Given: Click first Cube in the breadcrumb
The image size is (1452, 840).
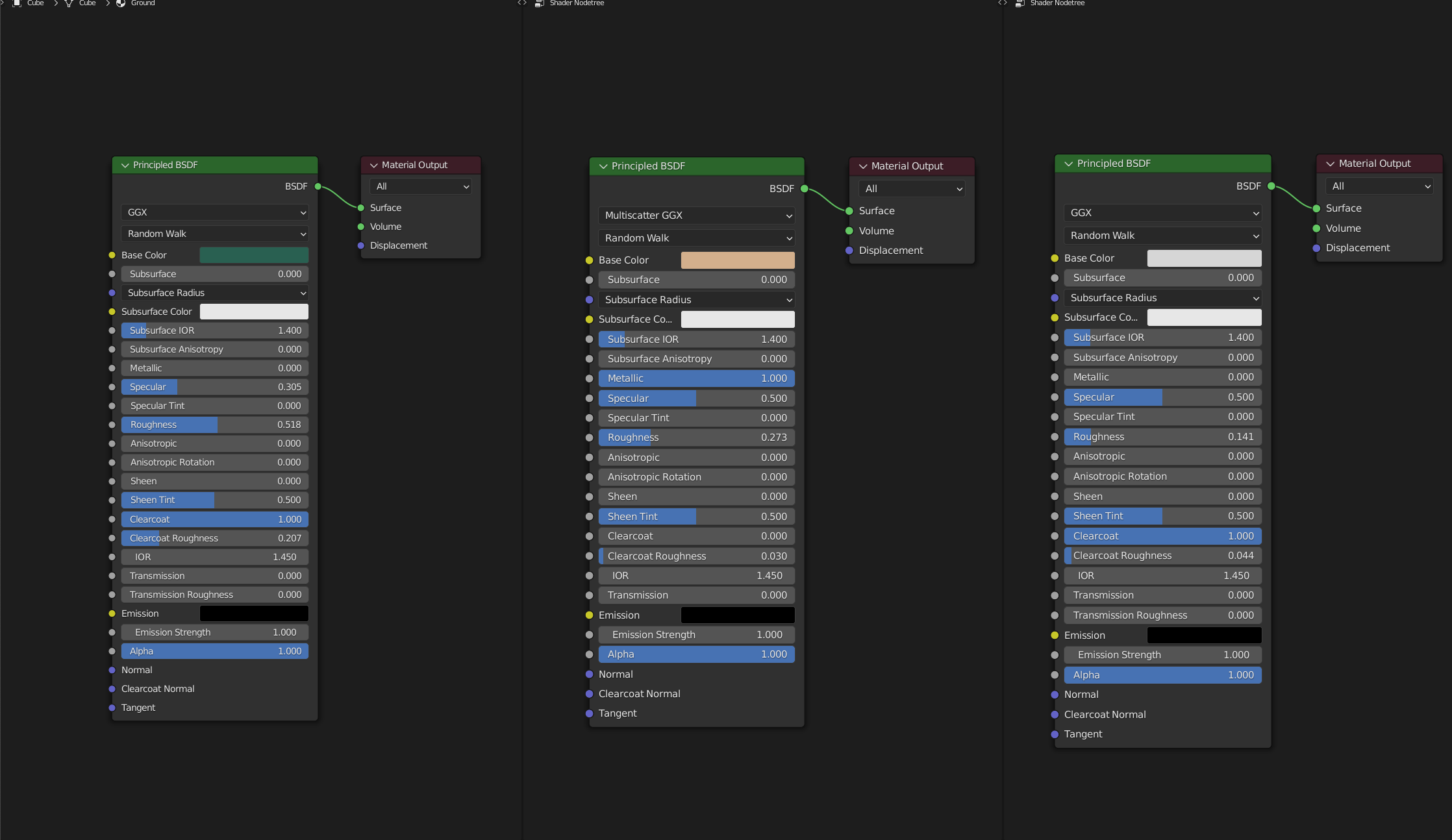Looking at the screenshot, I should tap(35, 3).
